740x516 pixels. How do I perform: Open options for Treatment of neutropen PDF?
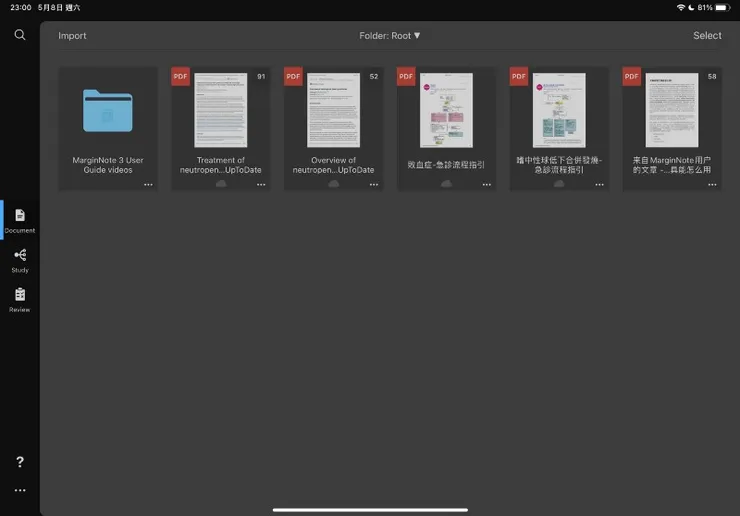pyautogui.click(x=261, y=185)
